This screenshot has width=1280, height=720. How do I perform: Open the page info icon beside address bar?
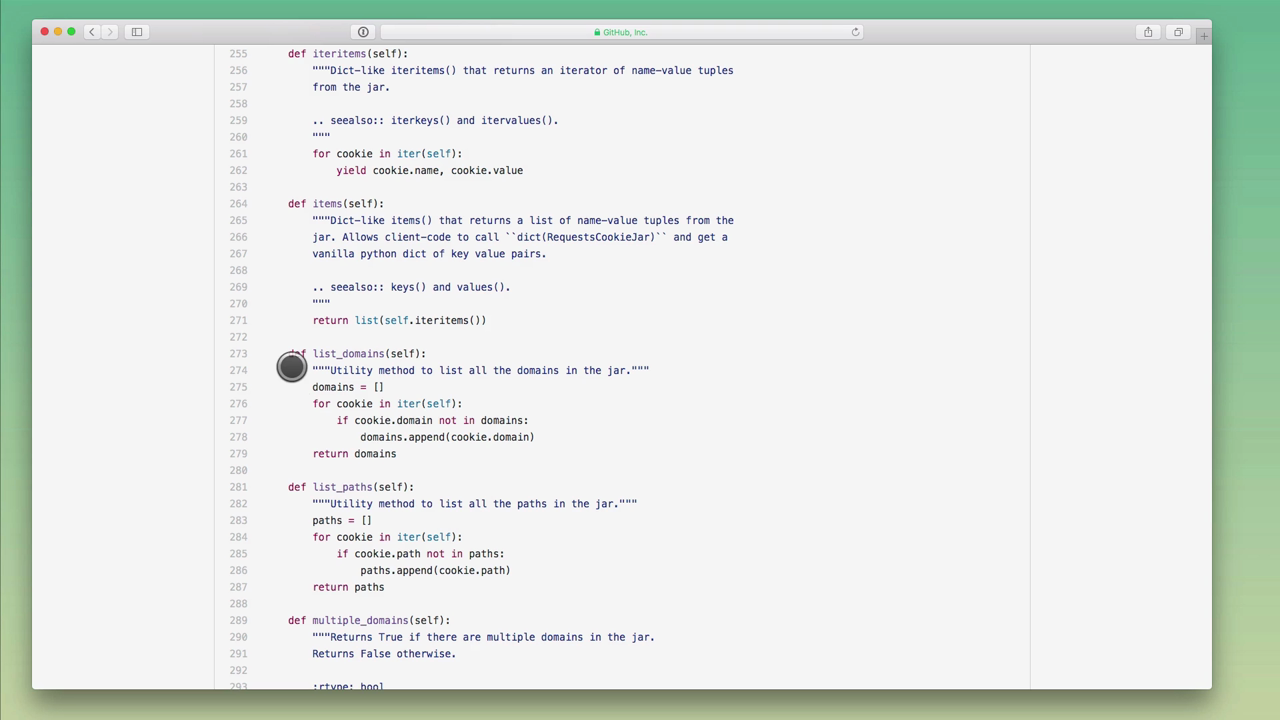[x=362, y=31]
